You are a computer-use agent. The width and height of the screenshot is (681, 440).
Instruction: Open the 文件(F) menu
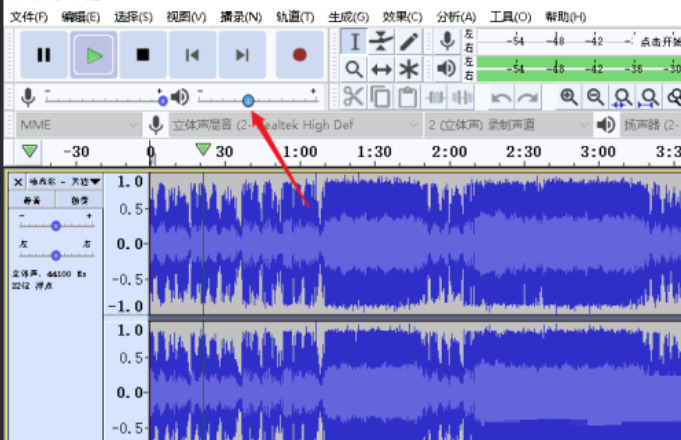coord(29,17)
